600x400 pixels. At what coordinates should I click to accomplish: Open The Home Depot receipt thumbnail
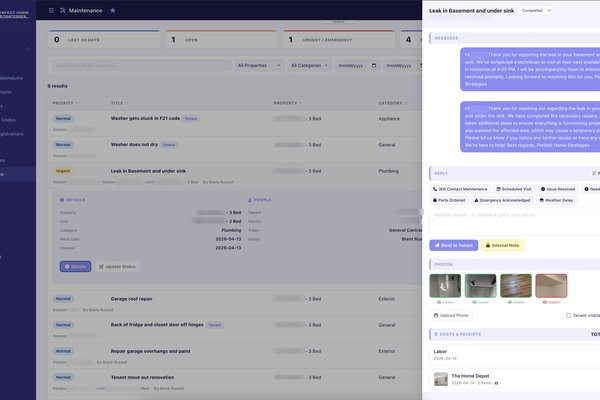pyautogui.click(x=441, y=379)
